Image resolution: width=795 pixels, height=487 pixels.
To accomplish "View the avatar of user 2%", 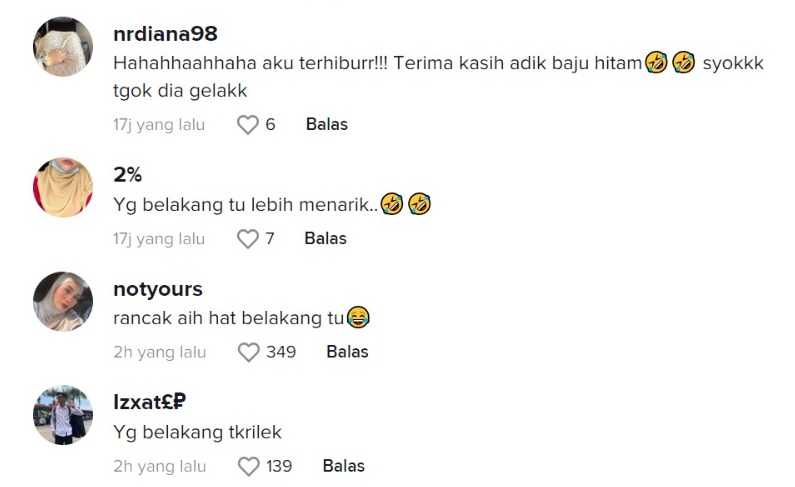I will [63, 187].
